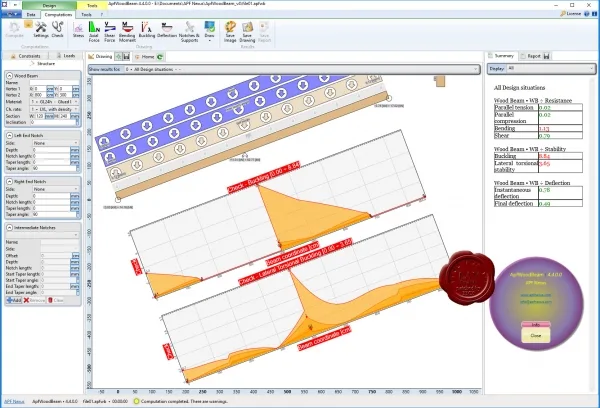Viewport: 600px width, 408px height.
Task: Click the Add intermediate notch button
Action: point(14,300)
